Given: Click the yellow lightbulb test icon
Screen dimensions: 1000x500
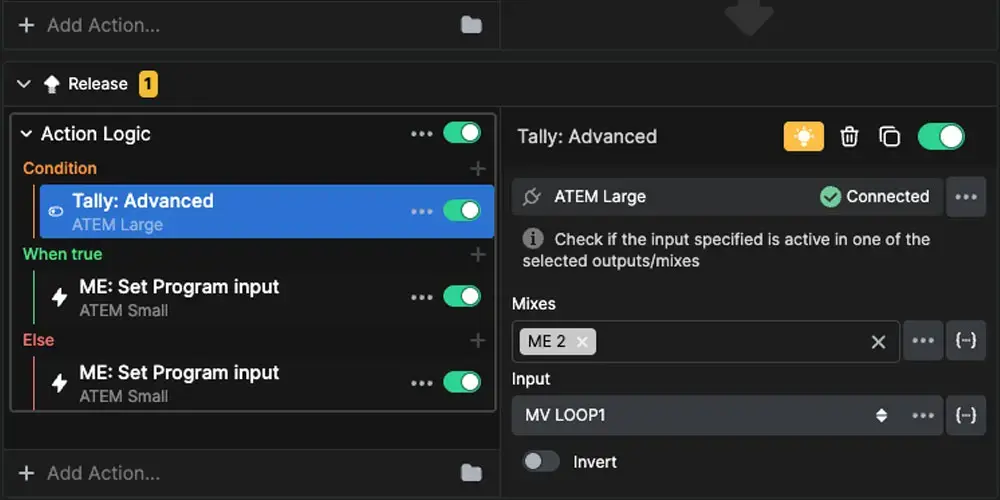Looking at the screenshot, I should click(803, 137).
